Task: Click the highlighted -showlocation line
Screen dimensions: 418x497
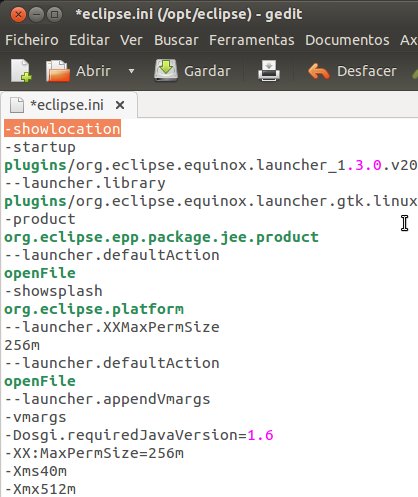Action: (x=62, y=129)
